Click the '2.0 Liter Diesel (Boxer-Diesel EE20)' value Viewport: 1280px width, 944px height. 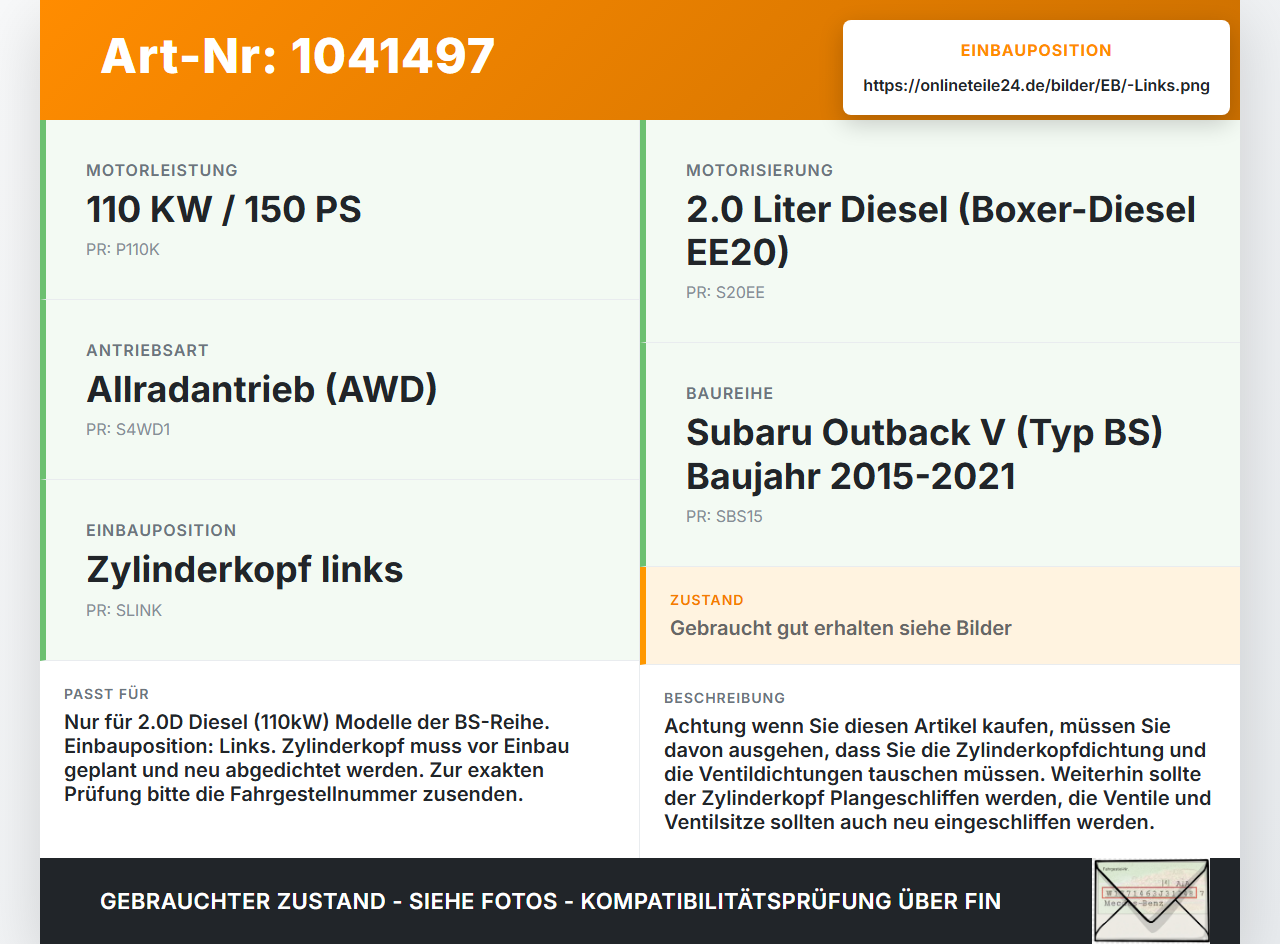pyautogui.click(x=941, y=230)
